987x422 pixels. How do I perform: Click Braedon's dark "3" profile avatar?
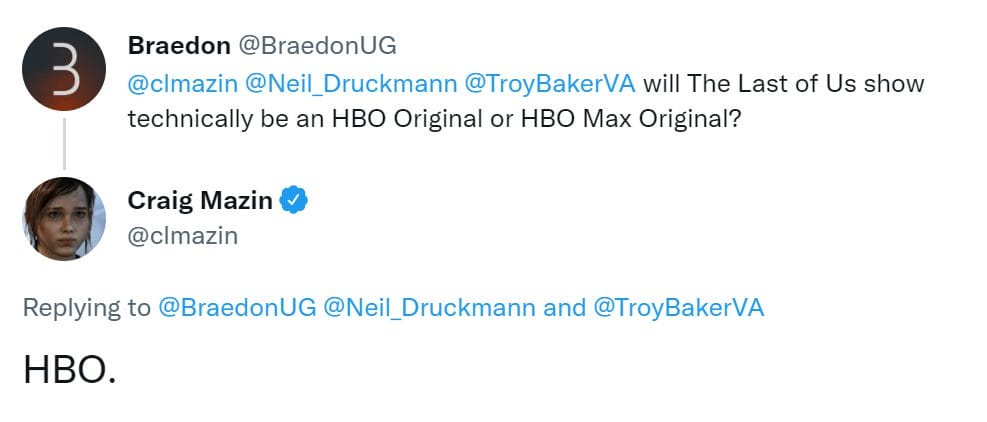click(63, 69)
